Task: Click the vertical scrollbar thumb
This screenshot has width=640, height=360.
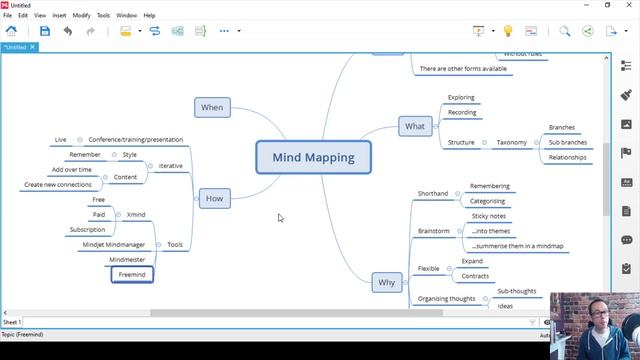Action: tap(606, 180)
